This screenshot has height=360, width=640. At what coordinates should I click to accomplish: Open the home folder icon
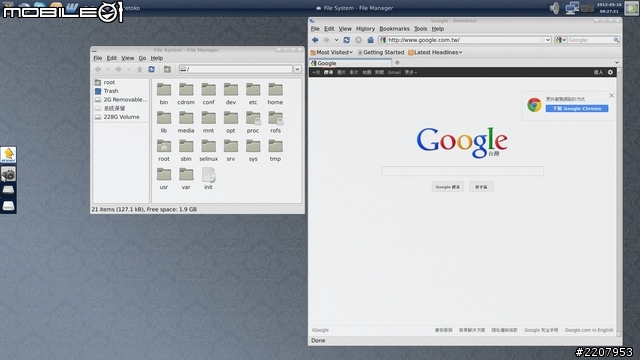click(276, 90)
